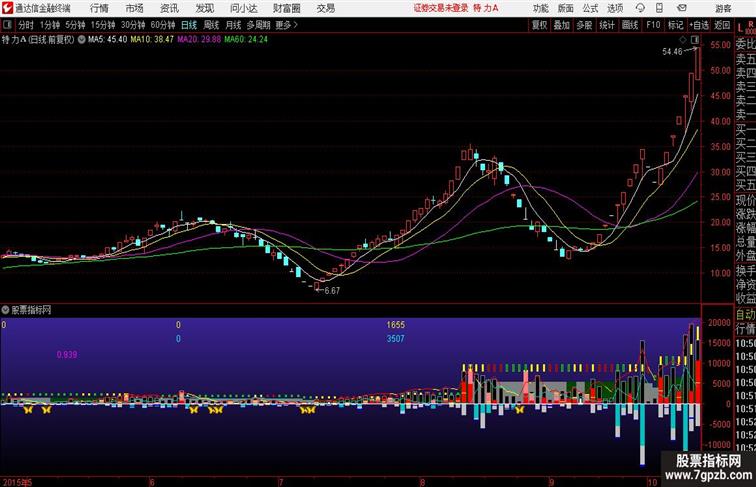Click the month 10 timeline marker
This screenshot has height=487, width=756.
(652, 482)
